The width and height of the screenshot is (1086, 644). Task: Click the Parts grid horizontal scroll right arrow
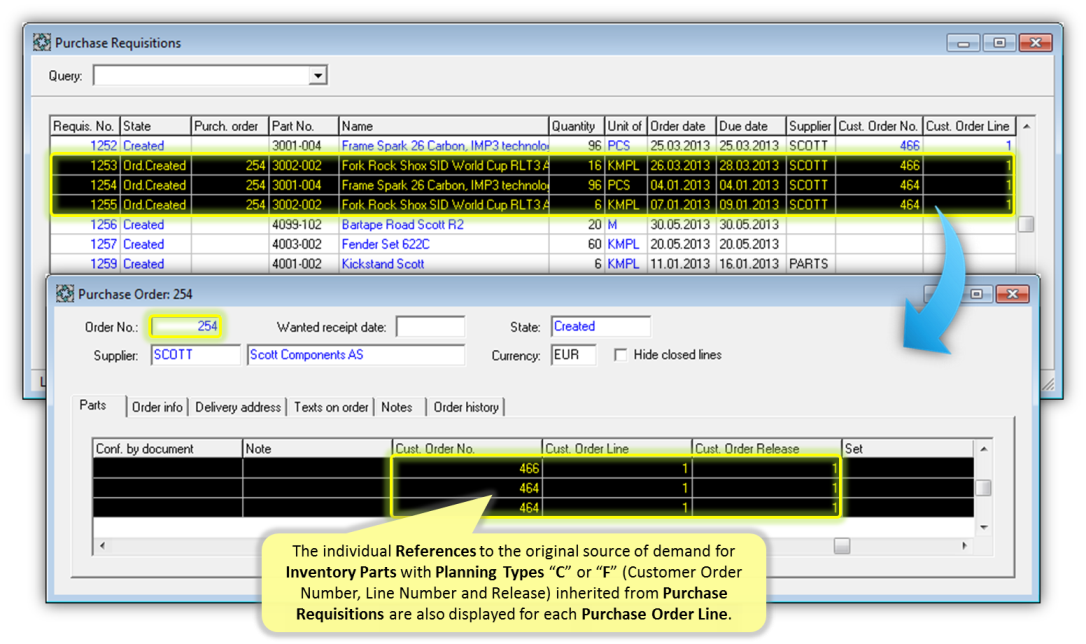(964, 546)
